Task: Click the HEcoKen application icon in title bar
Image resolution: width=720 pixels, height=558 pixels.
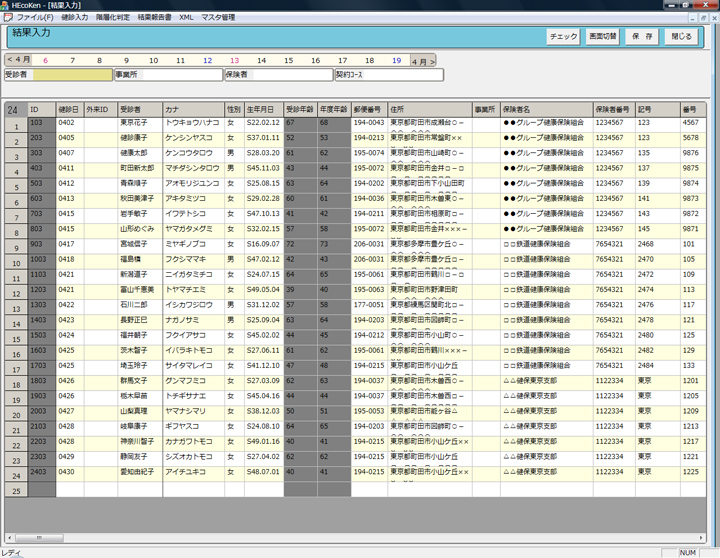Action: 8,6
